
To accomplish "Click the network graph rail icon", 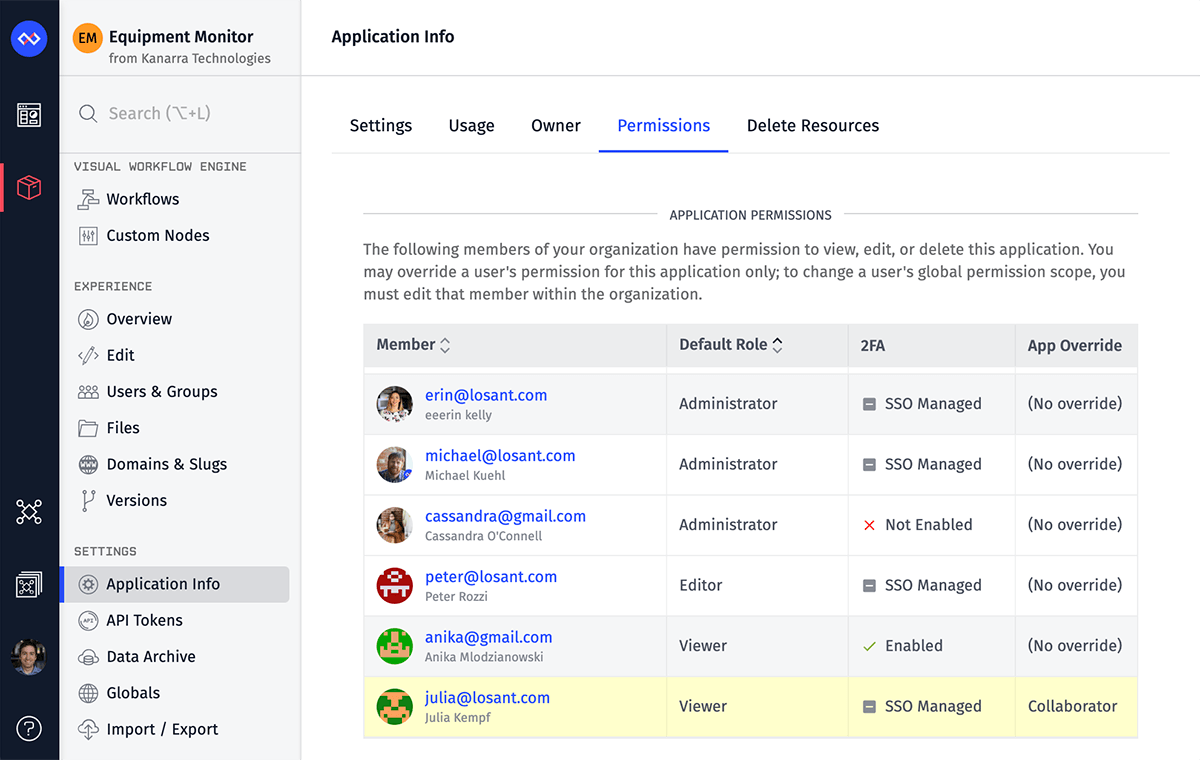I will point(29,512).
